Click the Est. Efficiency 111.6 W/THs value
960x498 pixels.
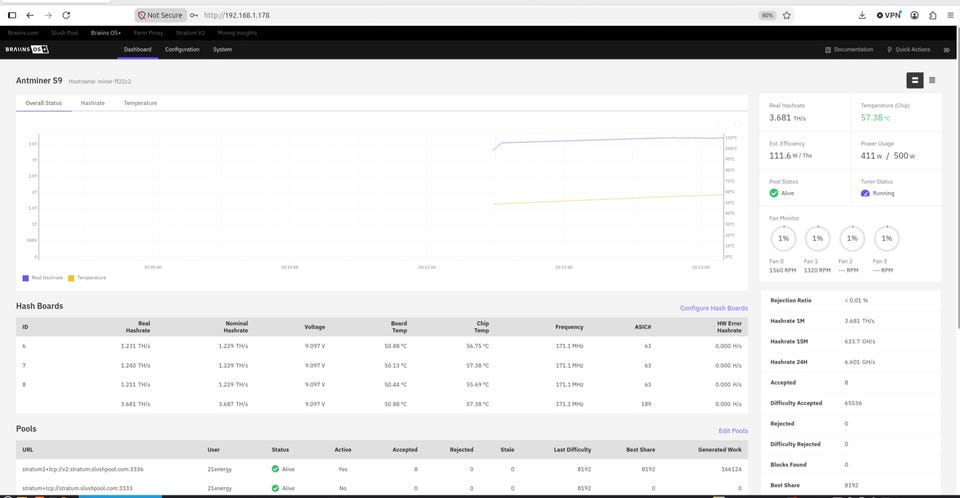(x=790, y=156)
